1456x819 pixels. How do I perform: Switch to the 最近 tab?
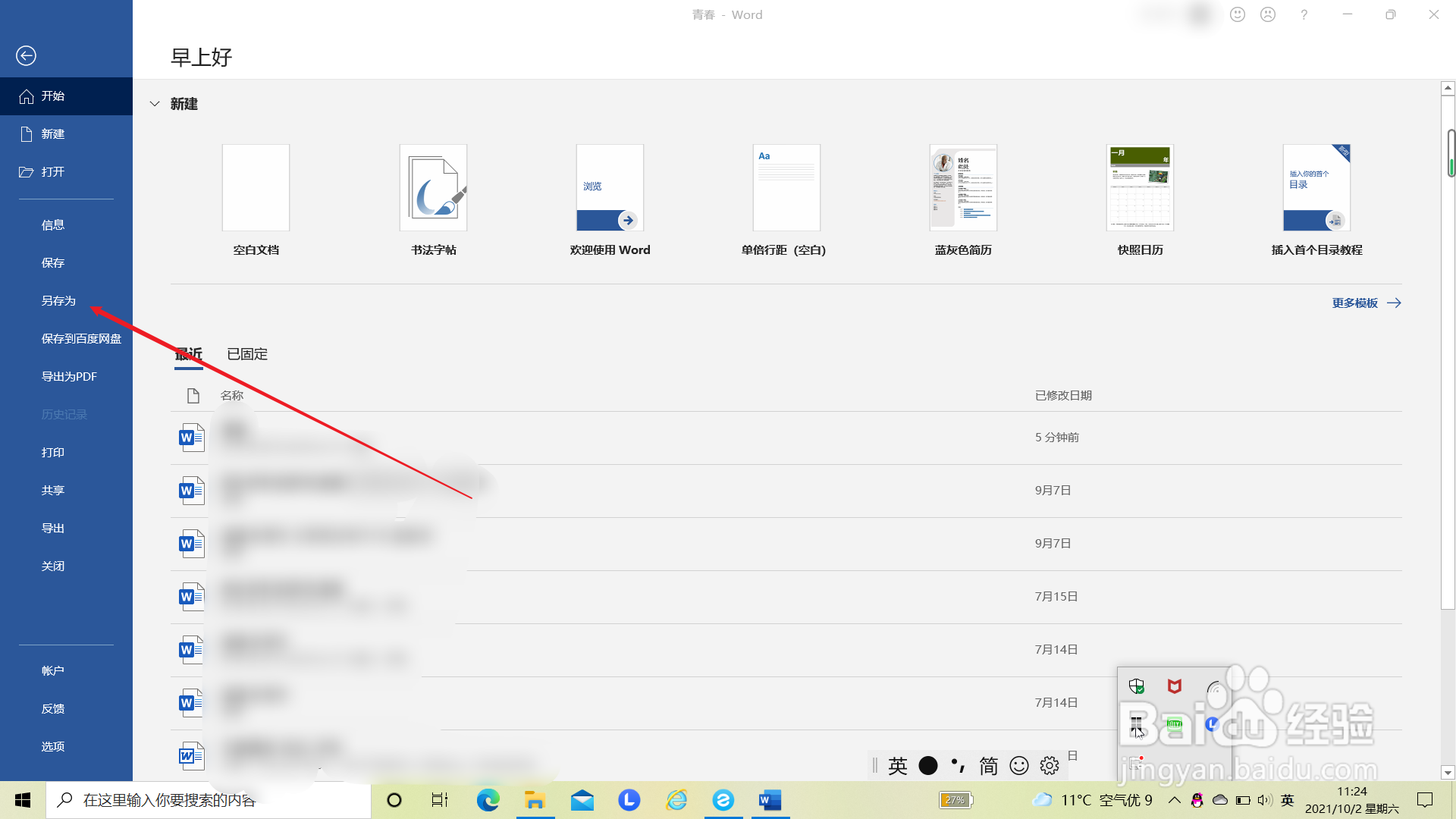pyautogui.click(x=189, y=354)
